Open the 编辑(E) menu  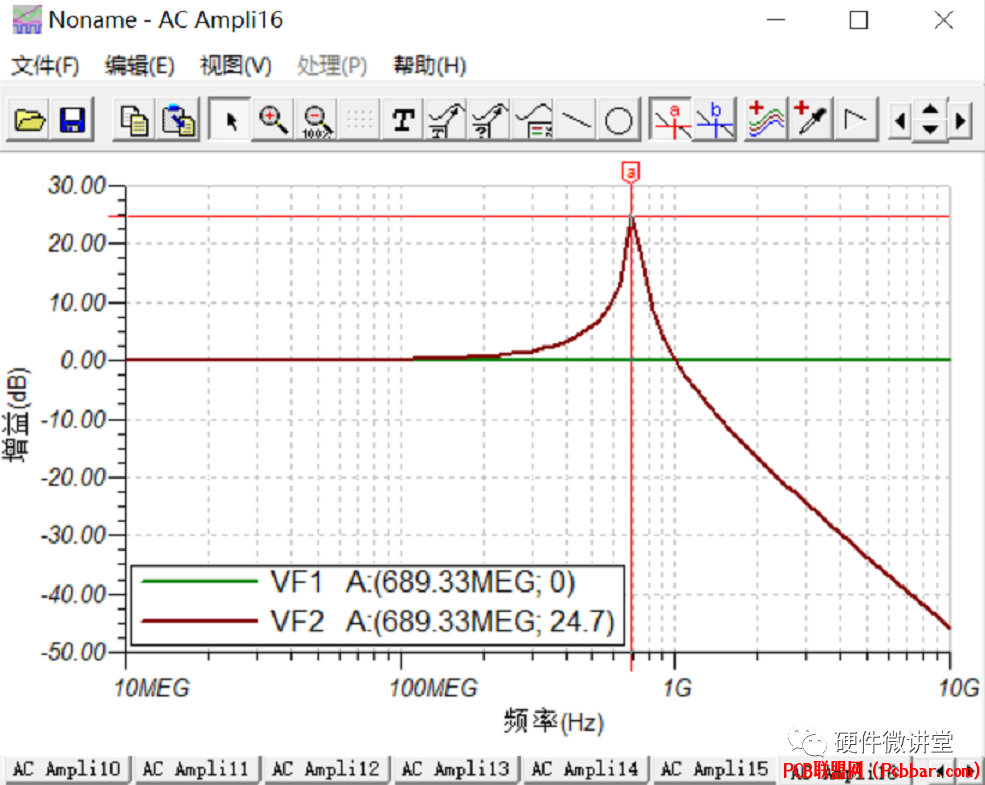coord(139,65)
